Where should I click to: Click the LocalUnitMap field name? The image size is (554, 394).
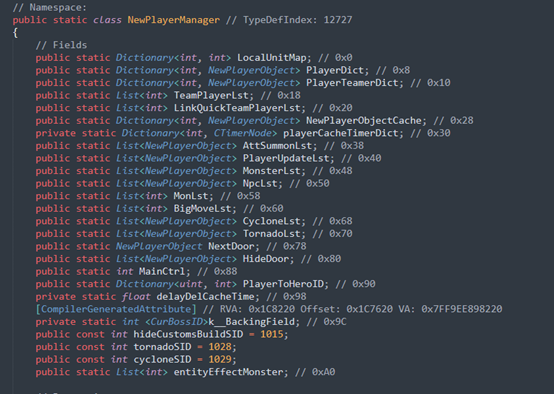point(271,58)
